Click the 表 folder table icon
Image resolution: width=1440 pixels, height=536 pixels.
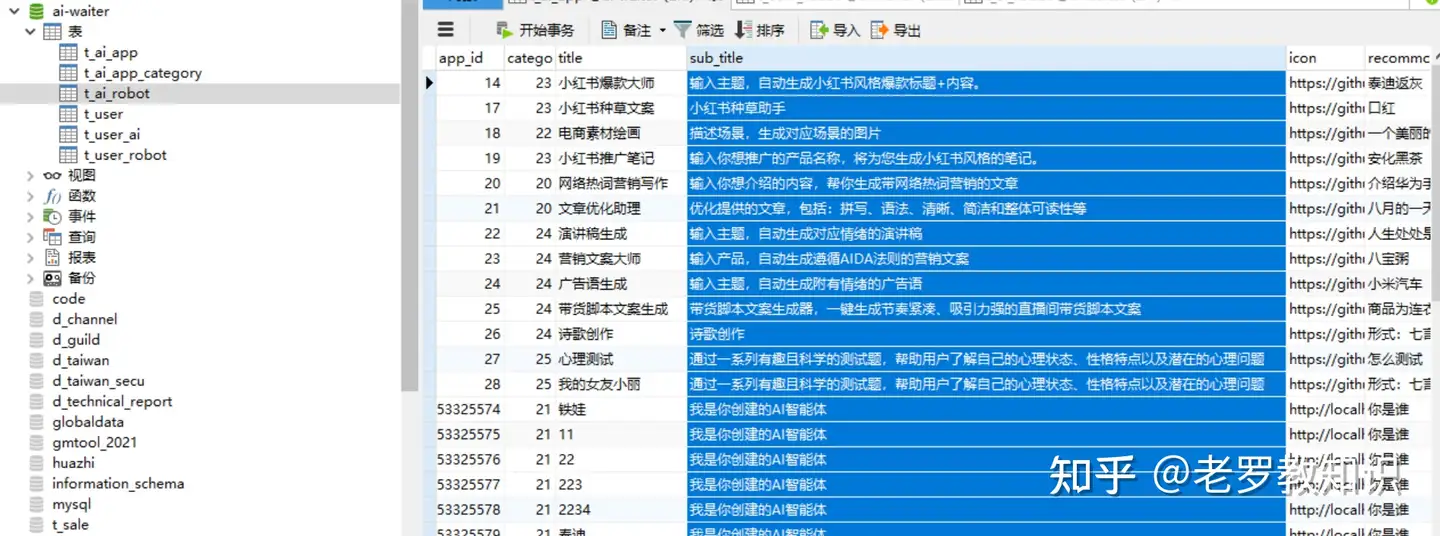pos(52,32)
